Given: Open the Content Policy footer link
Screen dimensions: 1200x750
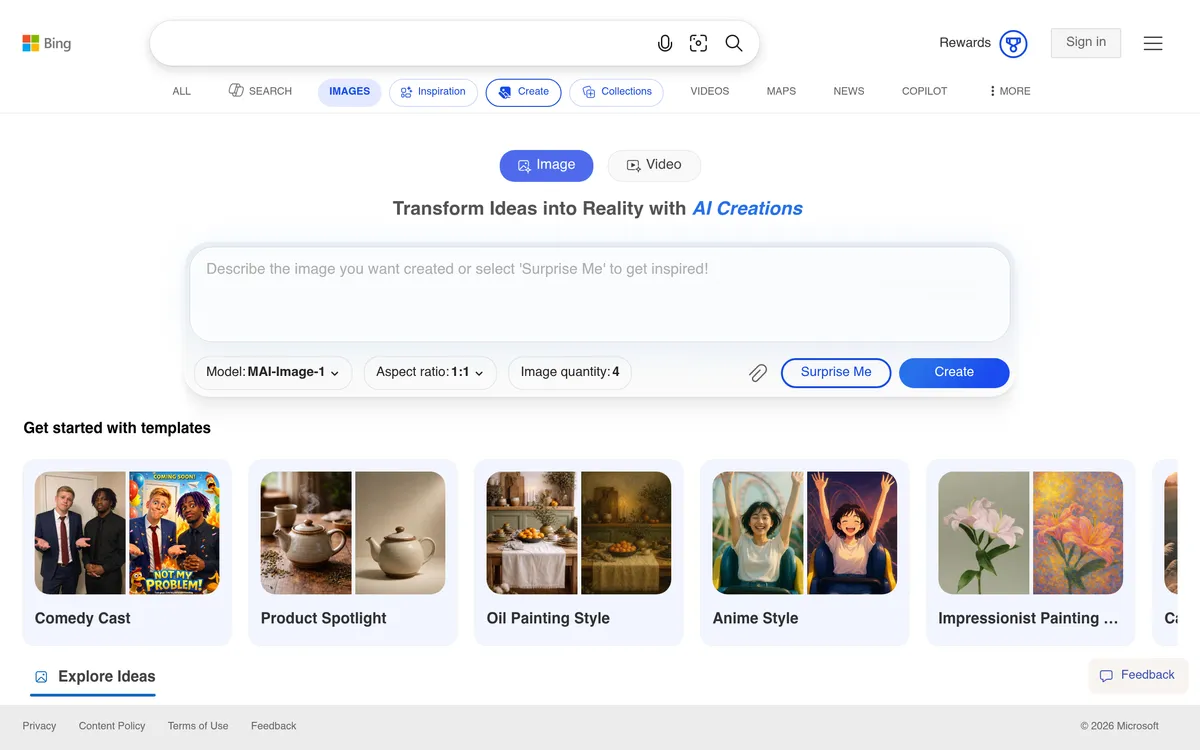Looking at the screenshot, I should pyautogui.click(x=112, y=726).
